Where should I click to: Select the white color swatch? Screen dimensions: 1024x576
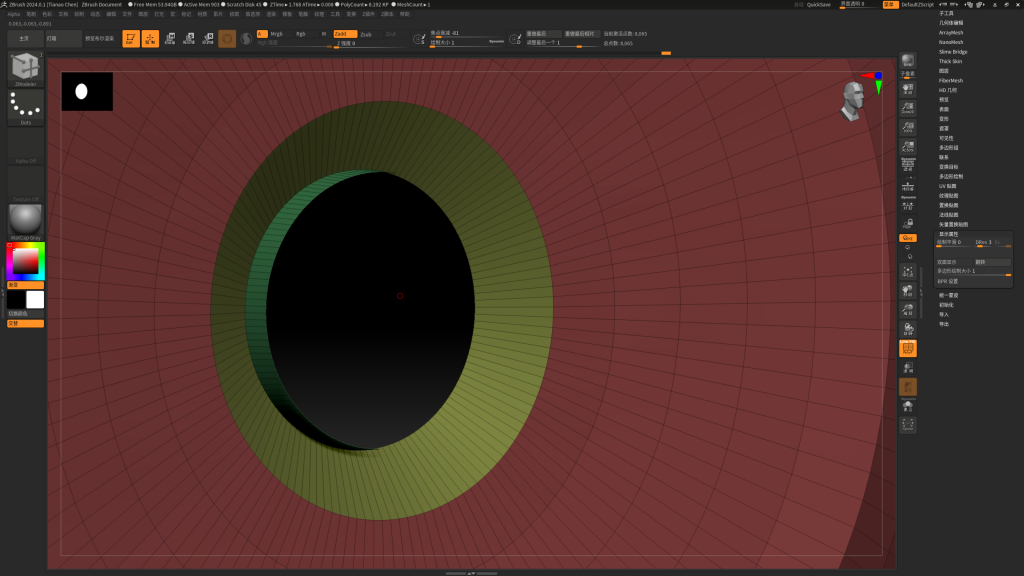(35, 299)
